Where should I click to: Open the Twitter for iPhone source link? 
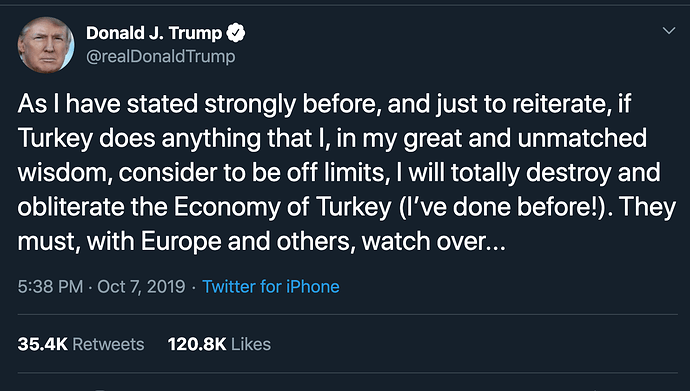271,287
